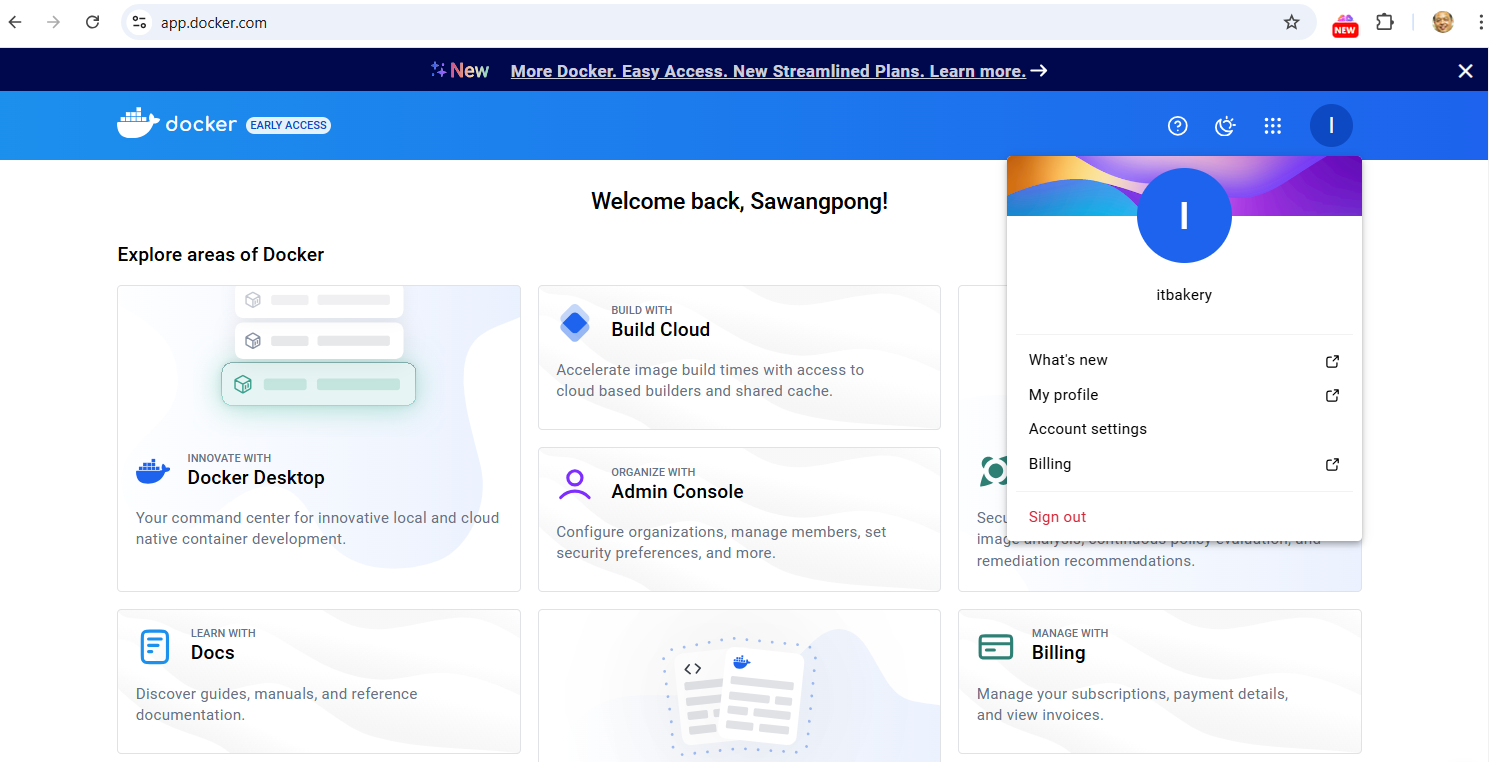This screenshot has width=1489, height=762.
Task: Click the Docker Desktop whale icon
Action: [x=153, y=470]
